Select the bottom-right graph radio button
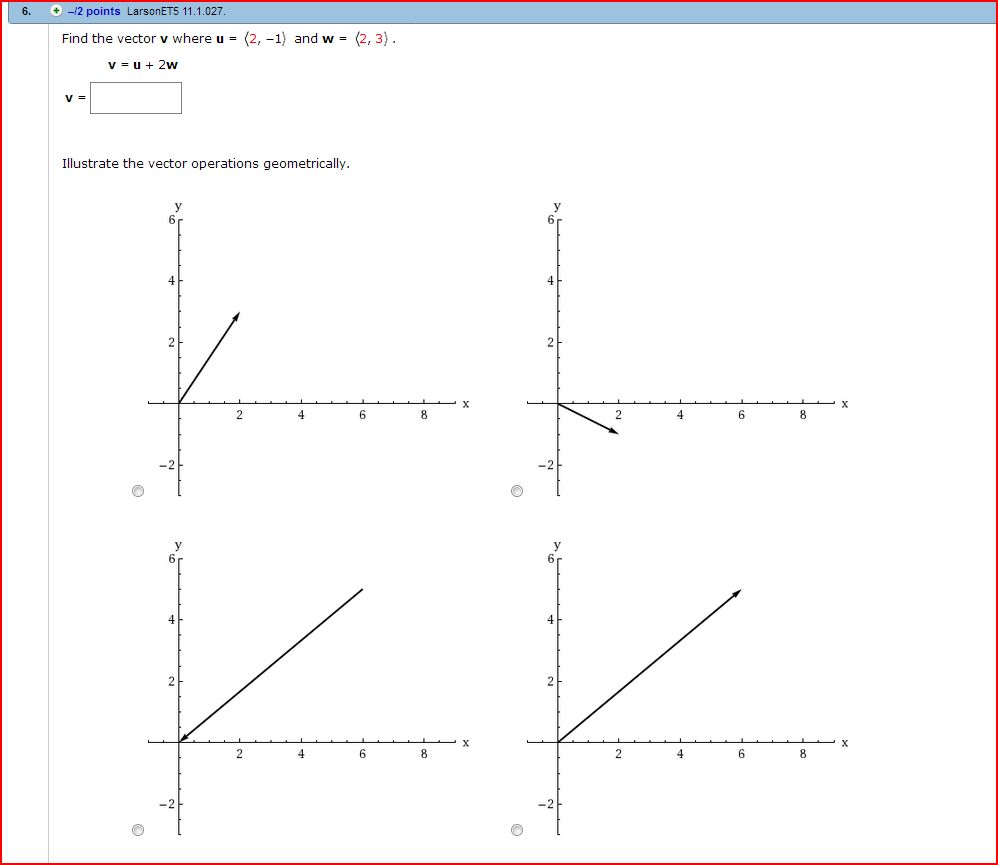 (517, 830)
